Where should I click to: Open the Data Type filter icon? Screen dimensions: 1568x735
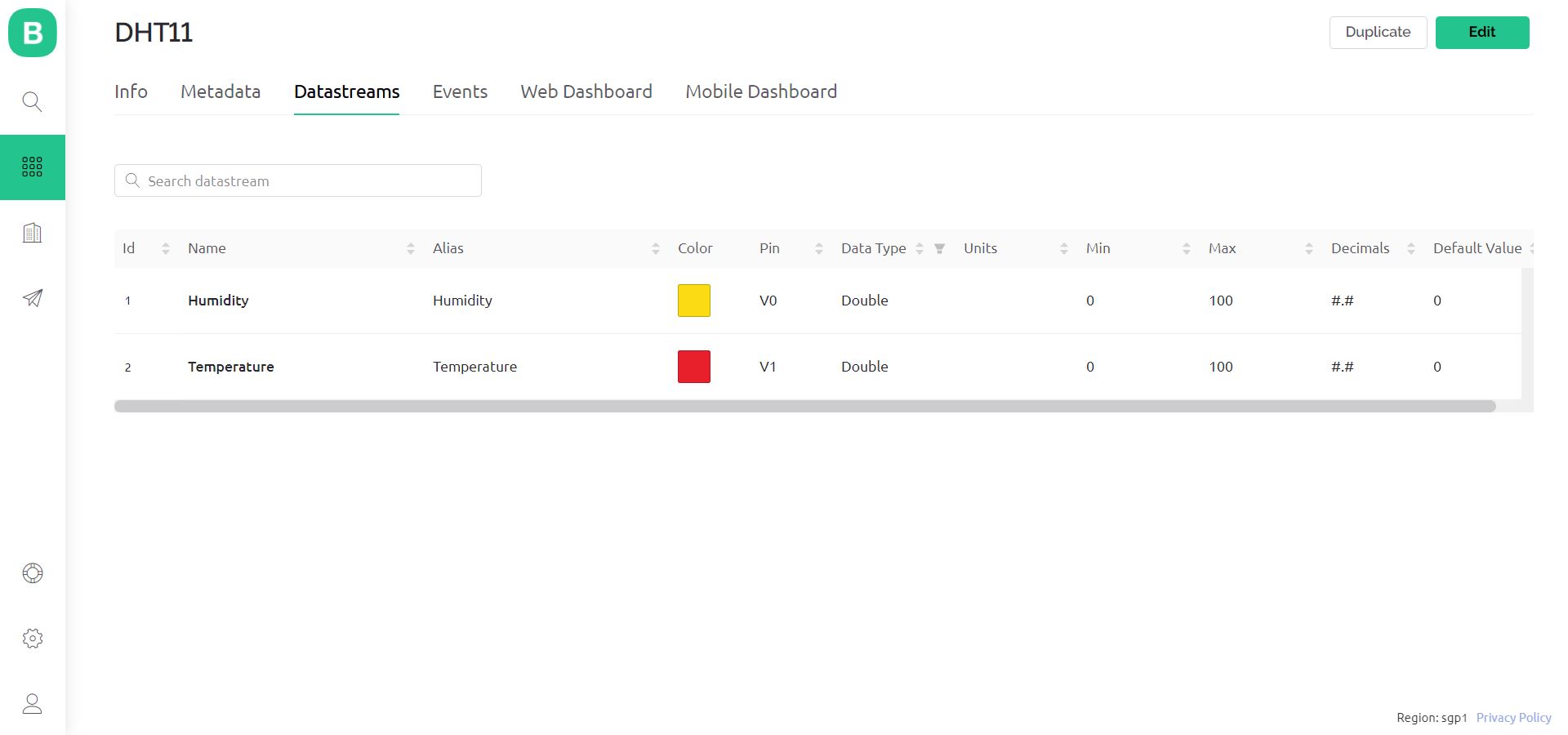(939, 248)
